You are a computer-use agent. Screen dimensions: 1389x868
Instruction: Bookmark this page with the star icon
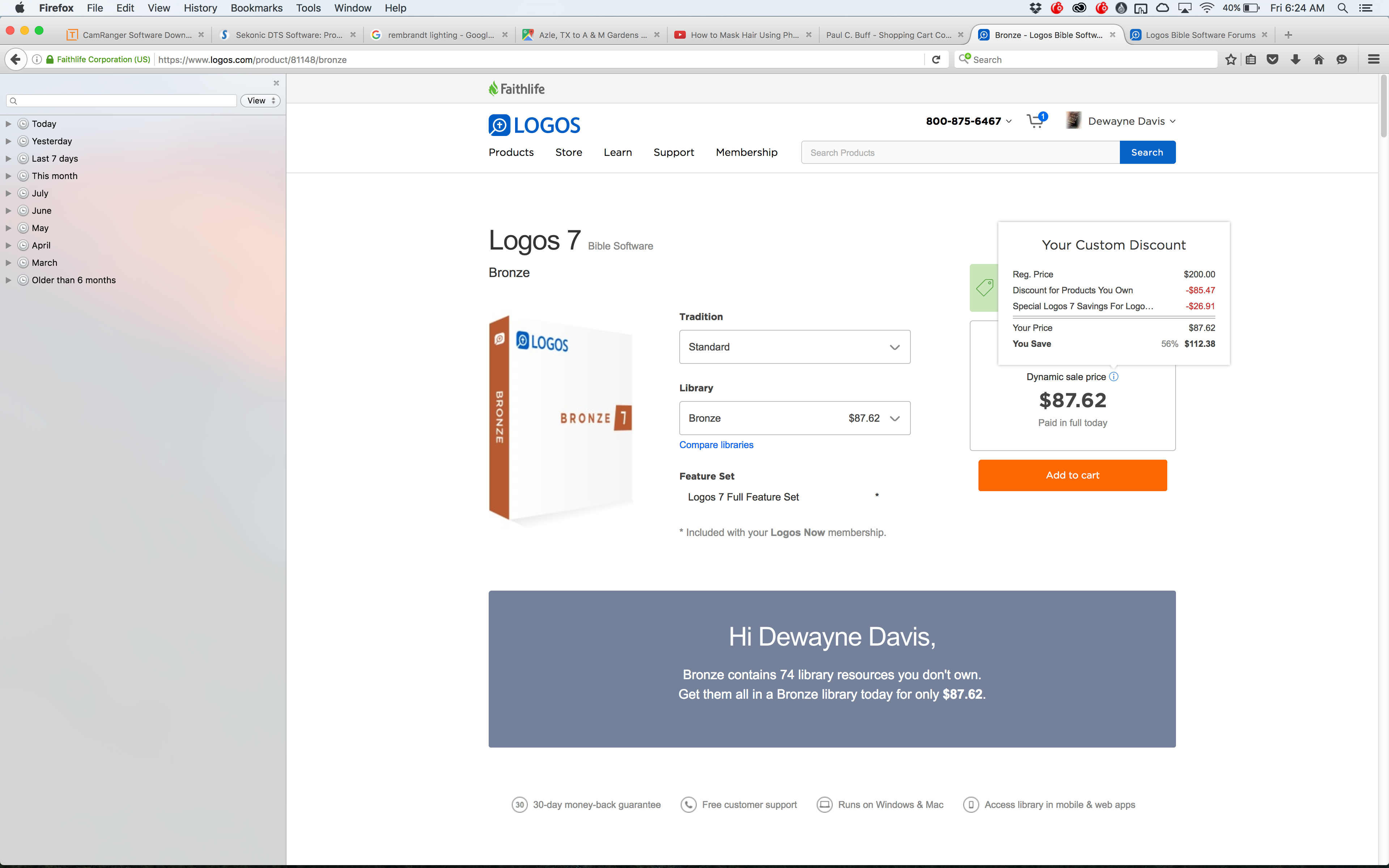[1231, 60]
